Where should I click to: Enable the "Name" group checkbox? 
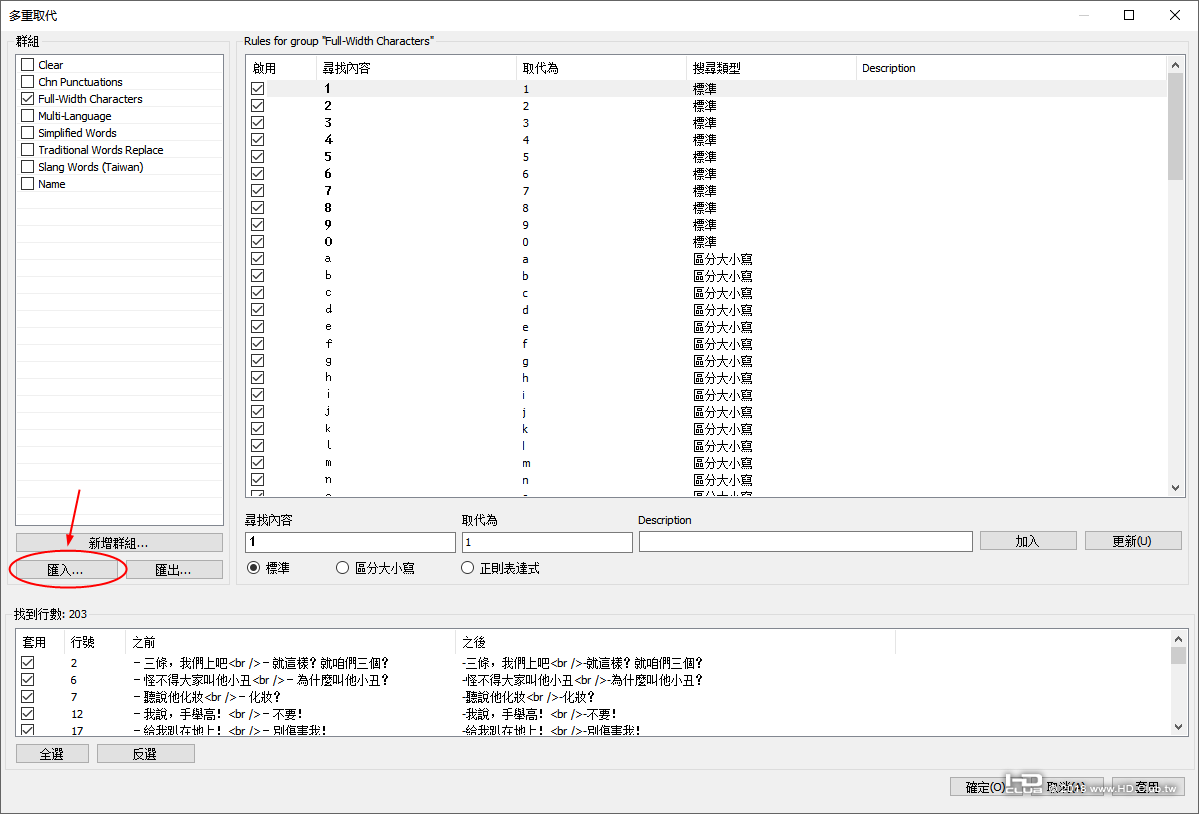28,183
